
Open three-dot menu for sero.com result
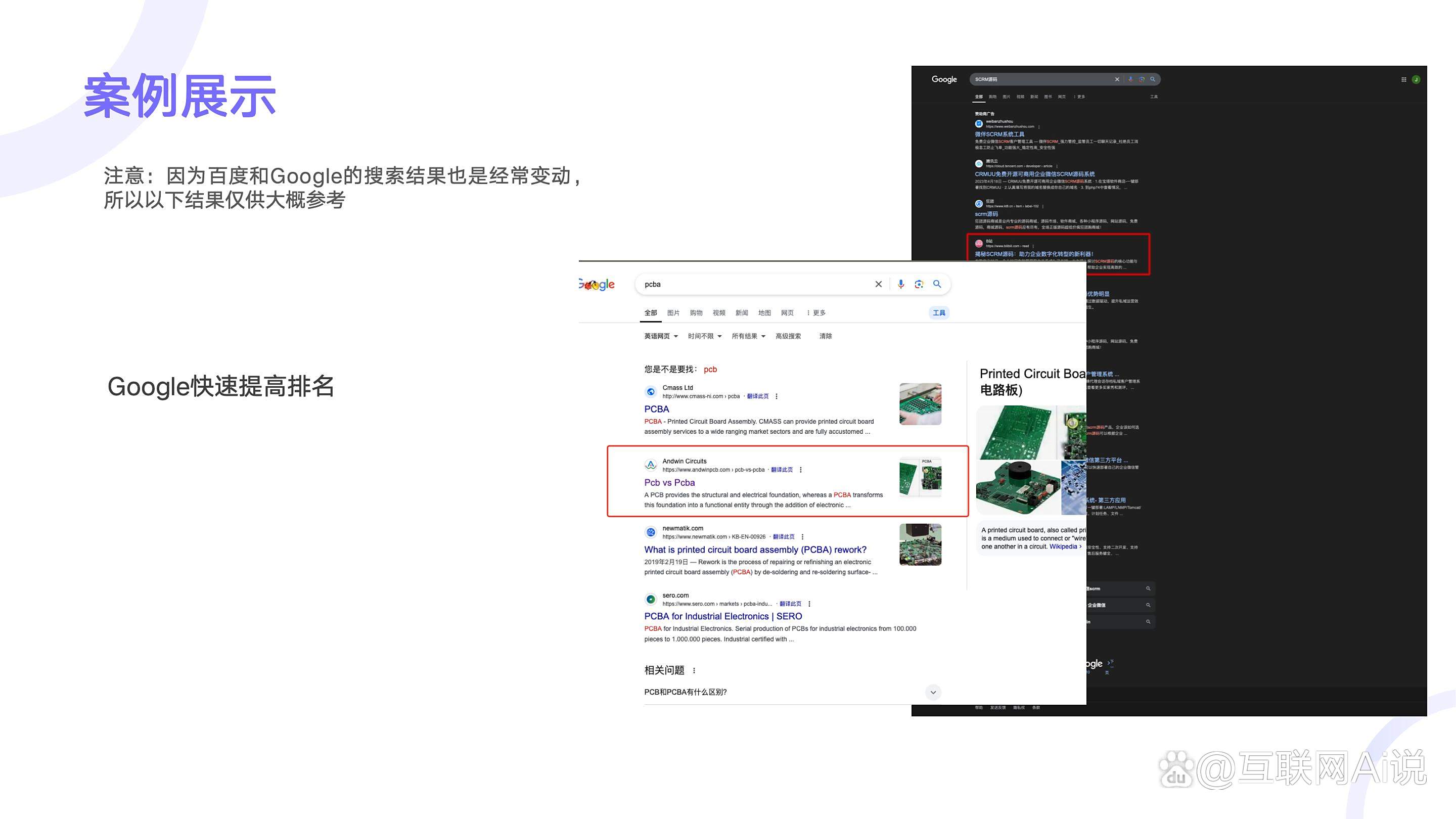point(809,604)
